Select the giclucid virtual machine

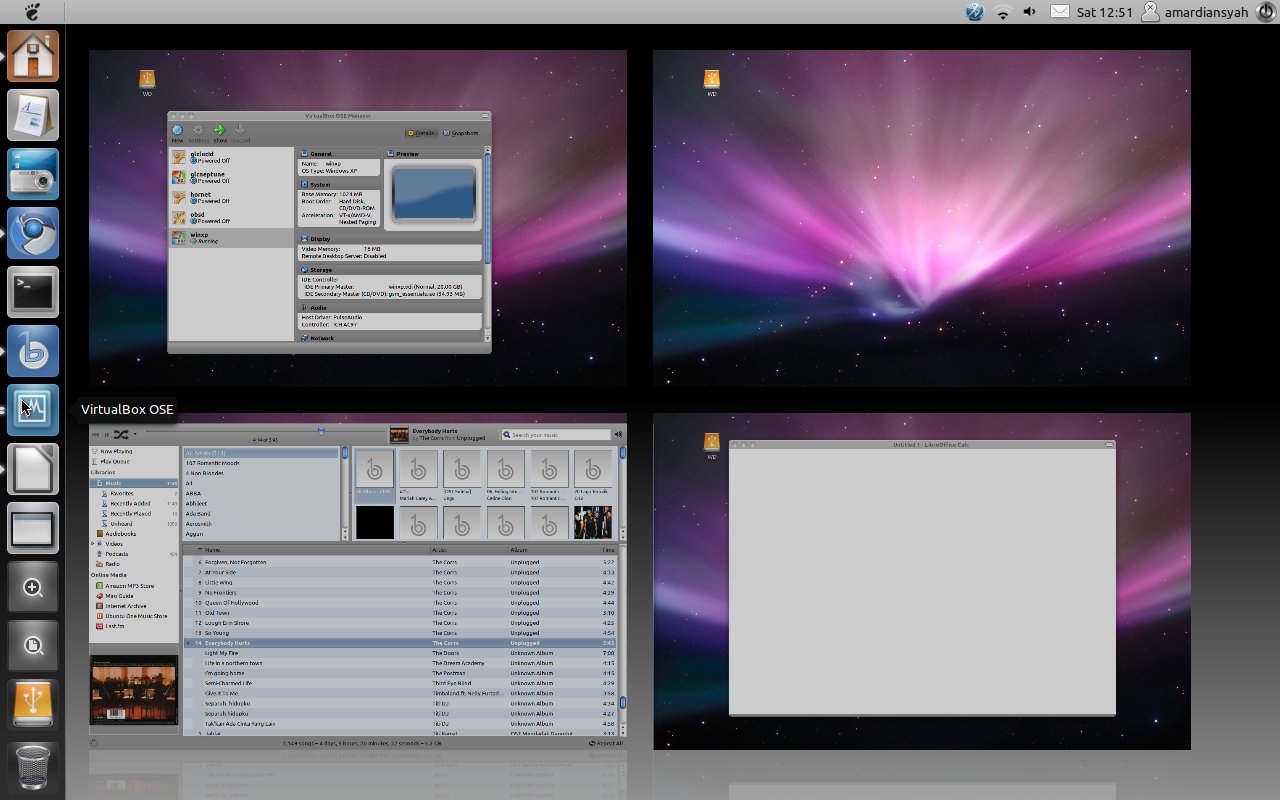[x=231, y=157]
